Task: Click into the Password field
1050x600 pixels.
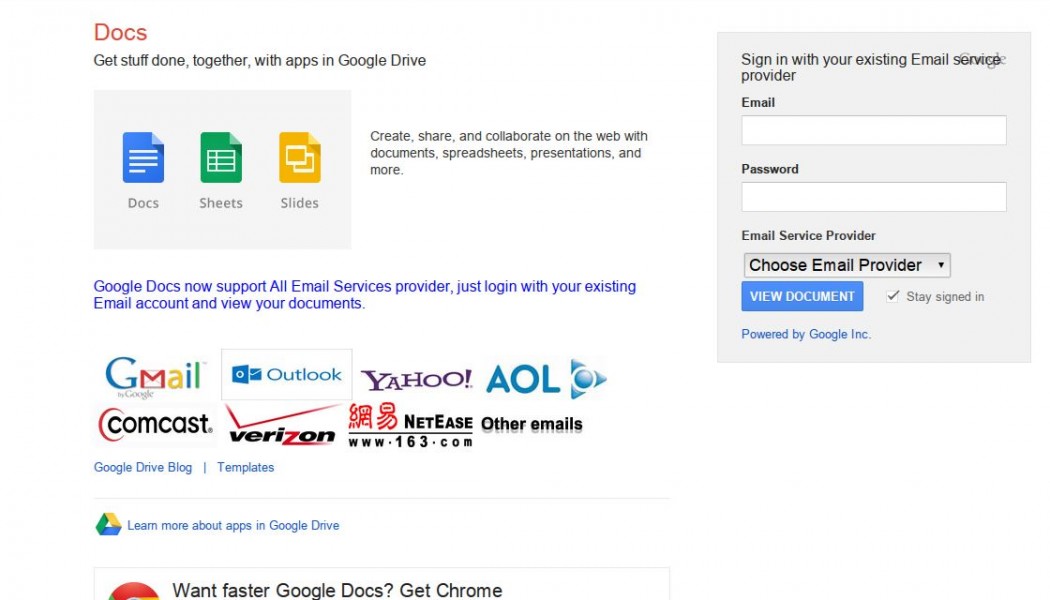Action: (x=873, y=197)
